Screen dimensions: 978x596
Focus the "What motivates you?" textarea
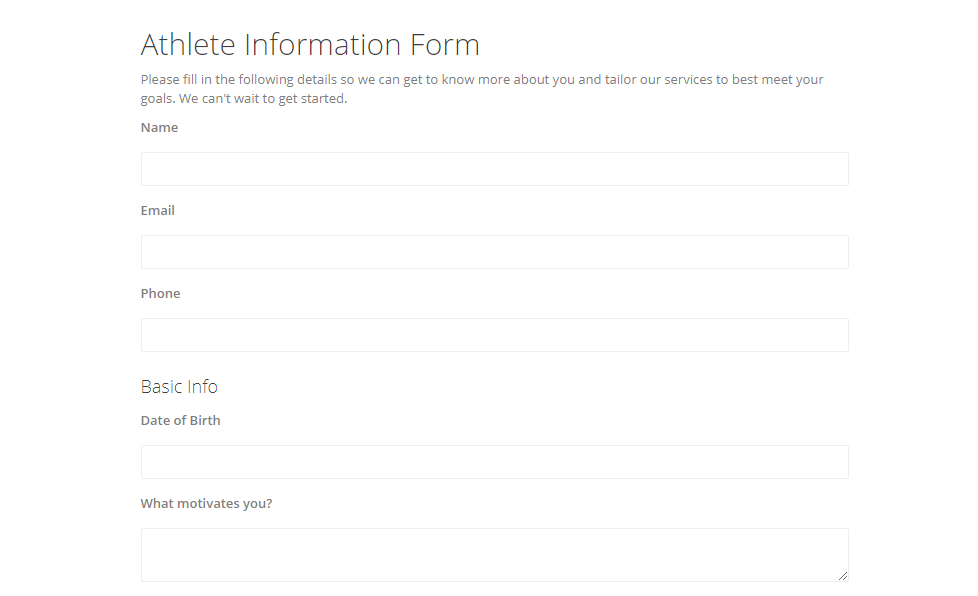click(494, 550)
